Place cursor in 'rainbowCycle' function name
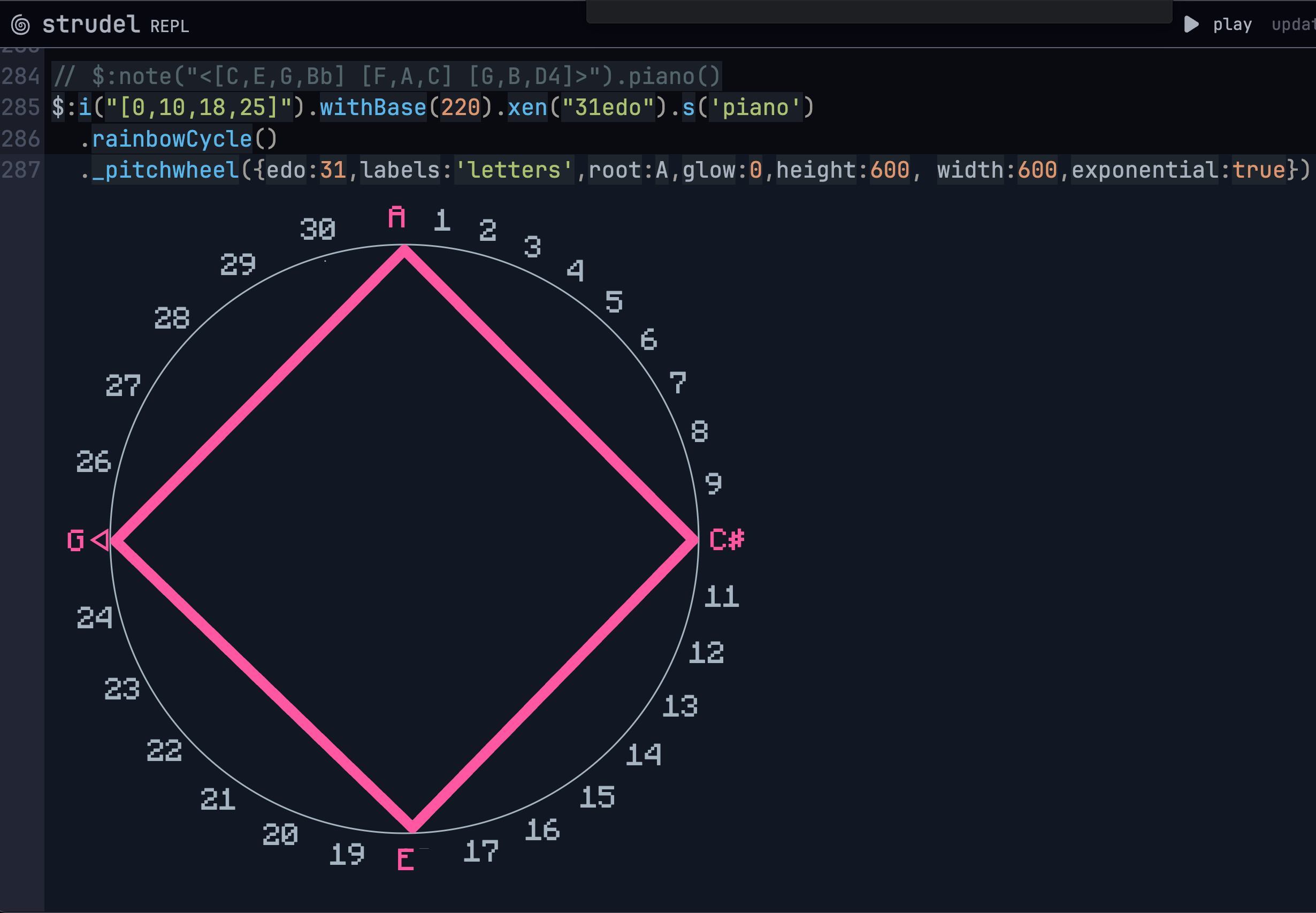The height and width of the screenshot is (913, 1316). point(172,139)
